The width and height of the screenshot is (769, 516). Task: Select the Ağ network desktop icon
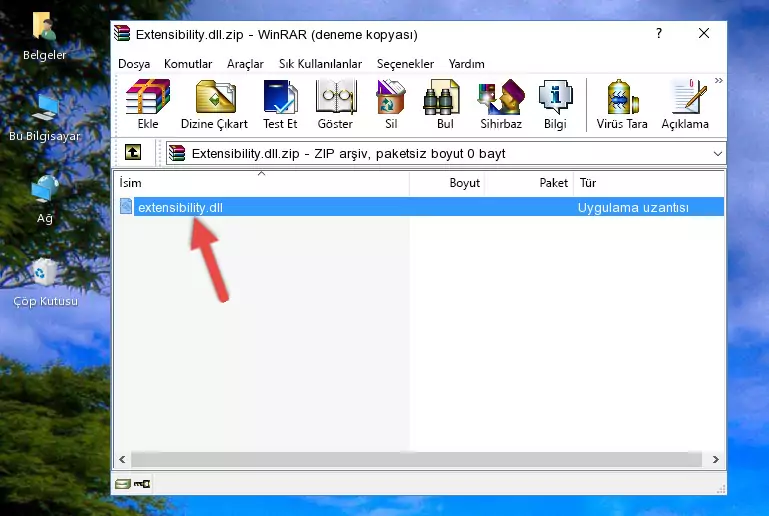tap(45, 199)
